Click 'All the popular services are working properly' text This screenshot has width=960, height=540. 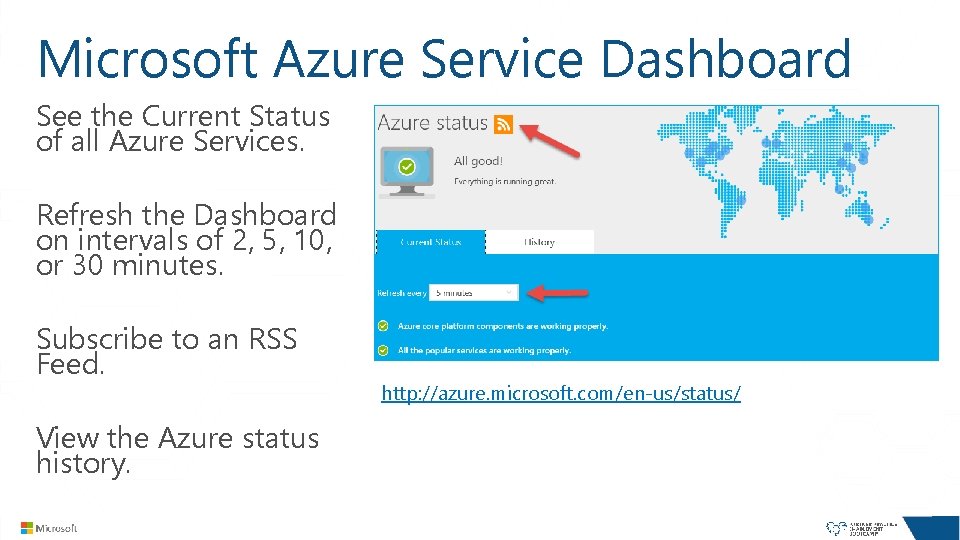484,350
